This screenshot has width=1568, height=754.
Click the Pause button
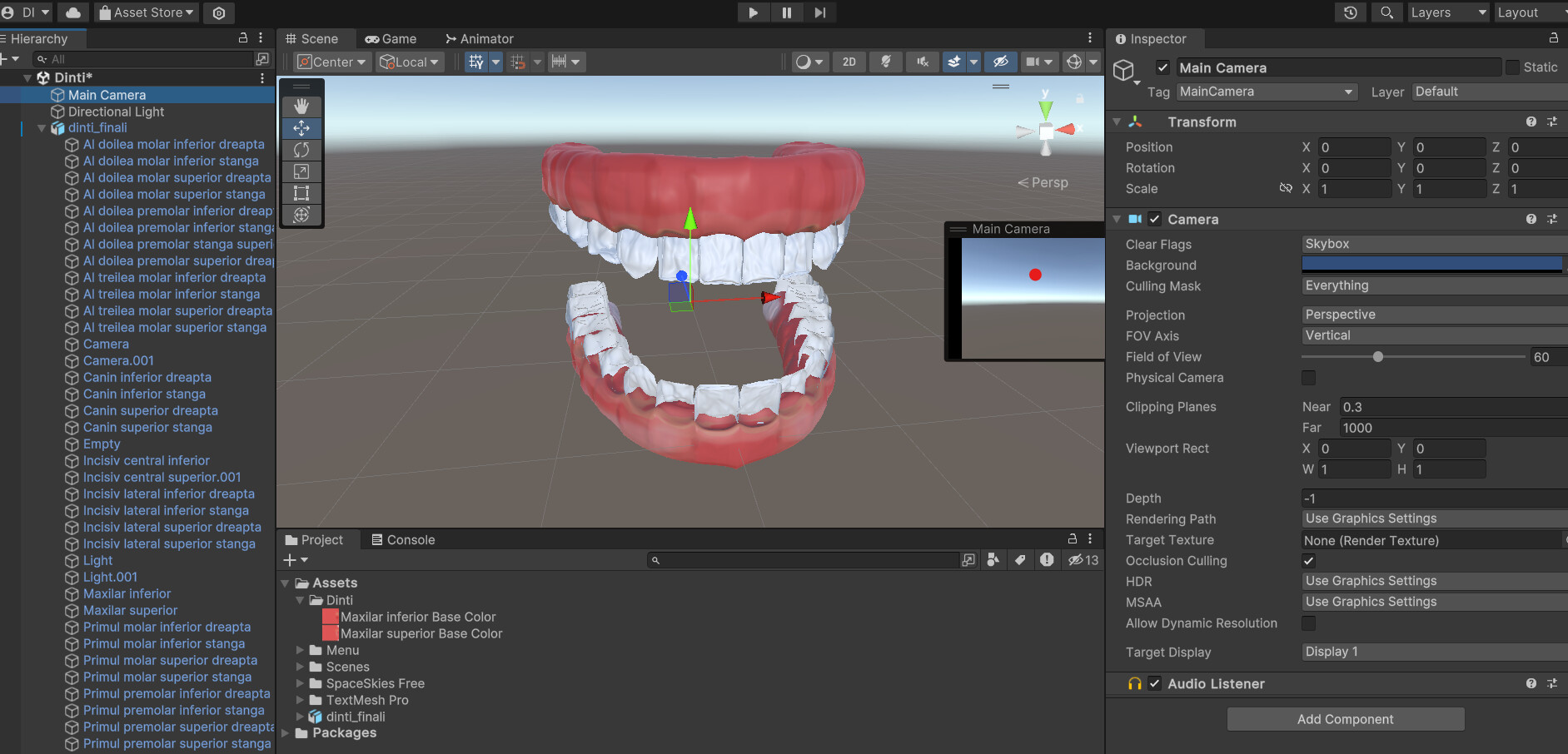(x=786, y=12)
